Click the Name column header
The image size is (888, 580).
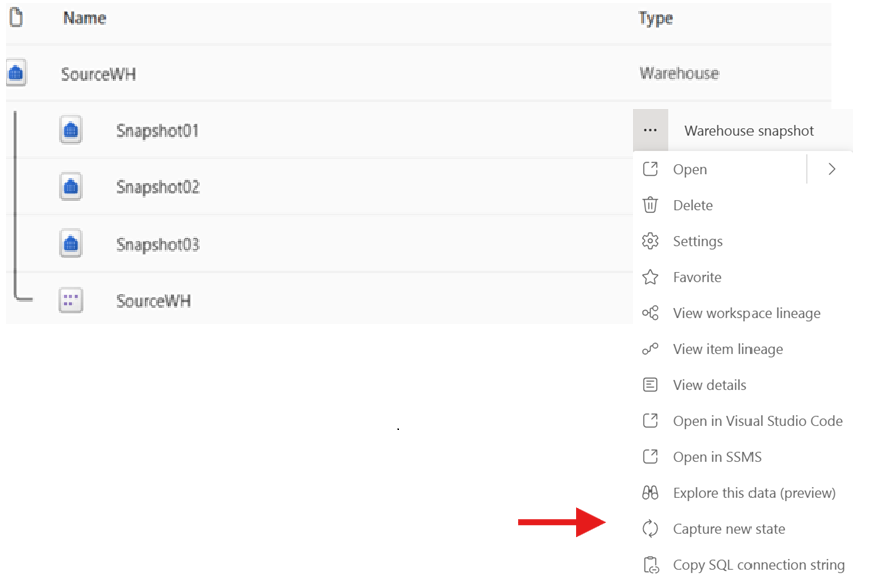84,18
